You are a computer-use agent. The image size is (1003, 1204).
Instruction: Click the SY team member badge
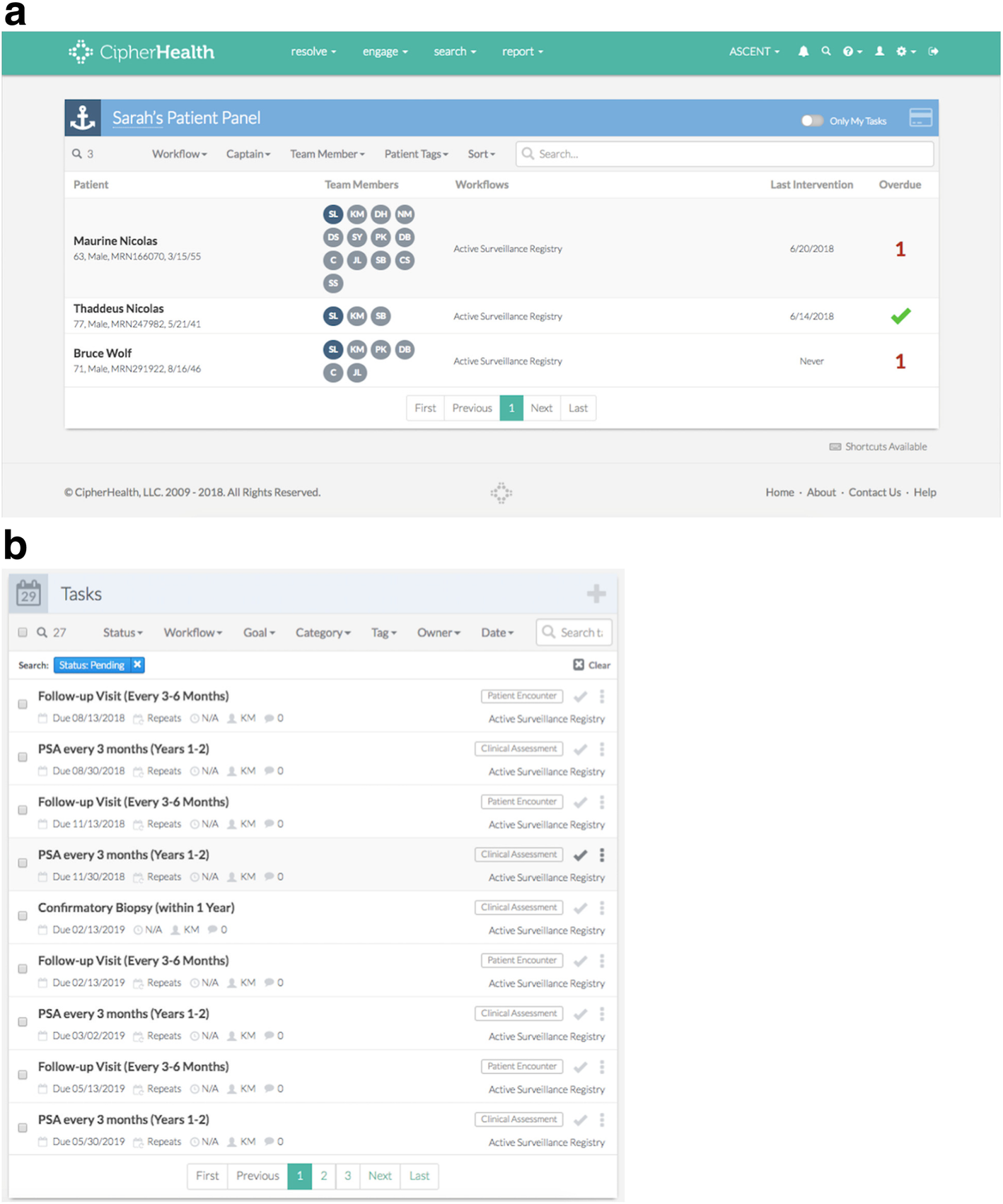coord(357,238)
